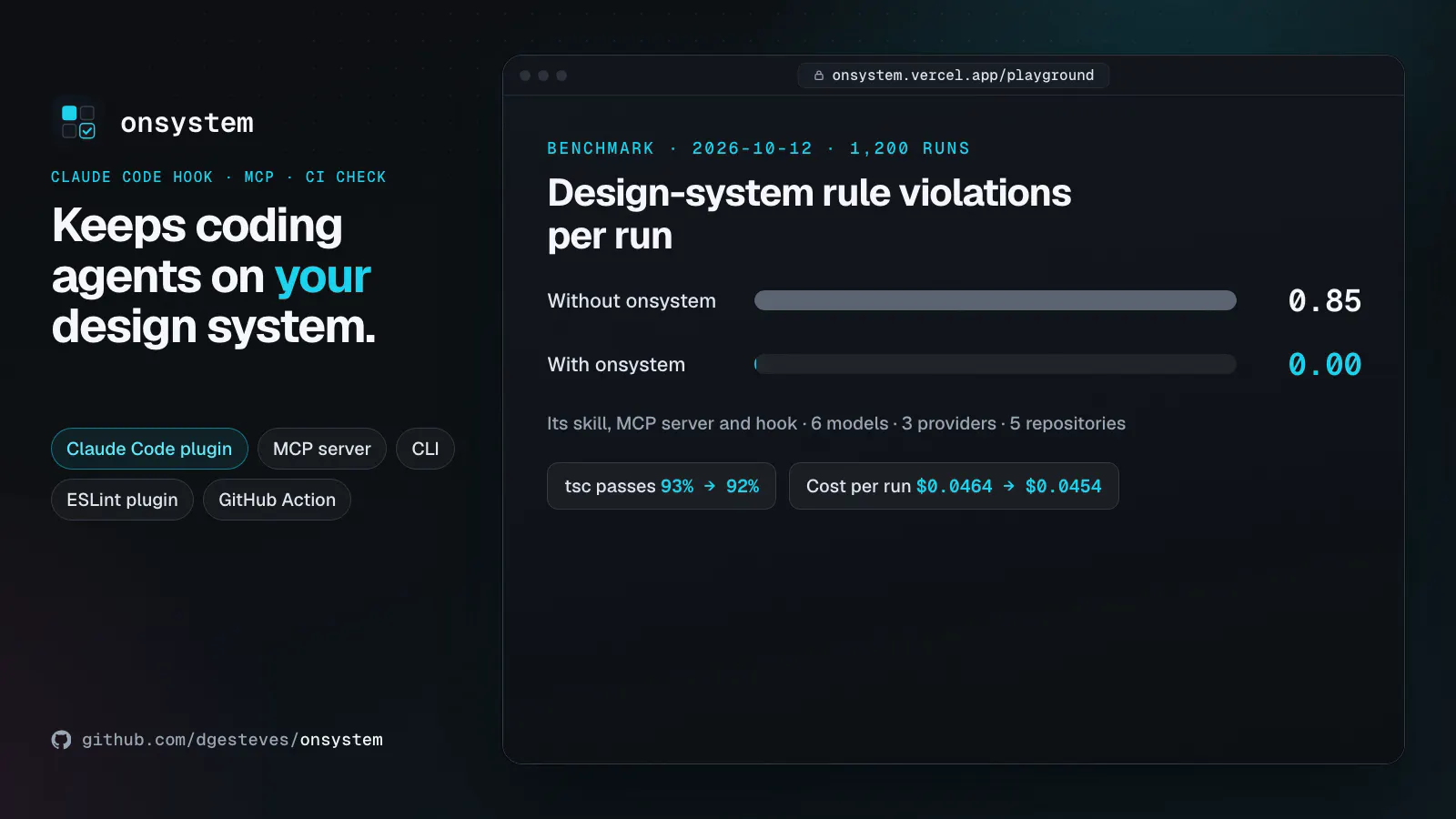
Task: Click the arrow icon in the tsc passes chip
Action: point(710,486)
